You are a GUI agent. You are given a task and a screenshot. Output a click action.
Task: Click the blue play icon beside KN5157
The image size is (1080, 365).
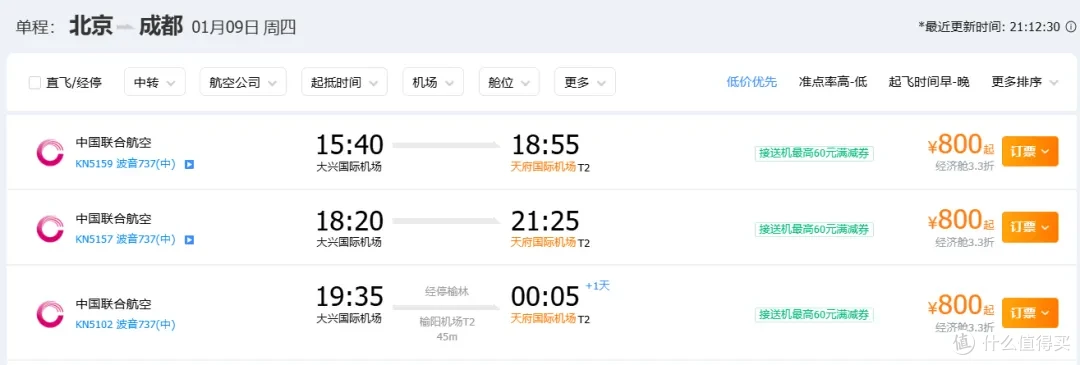[189, 240]
